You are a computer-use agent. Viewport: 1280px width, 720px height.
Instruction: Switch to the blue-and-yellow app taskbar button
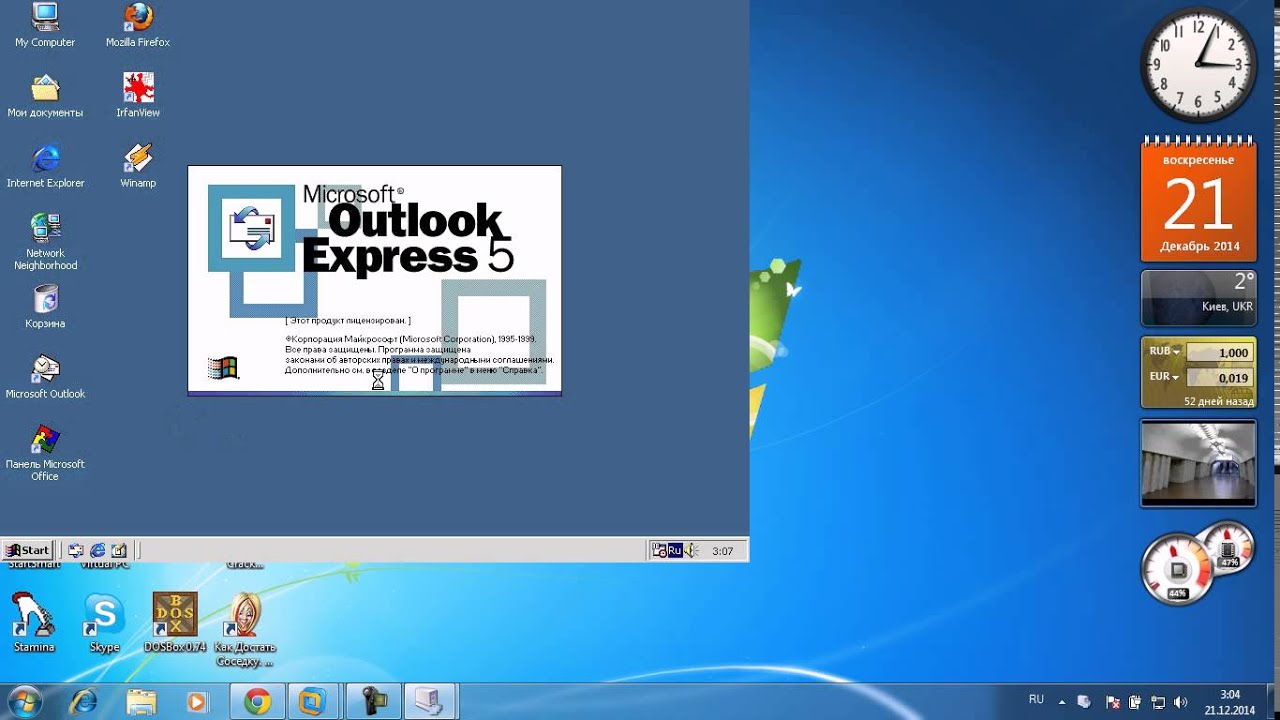coord(313,702)
